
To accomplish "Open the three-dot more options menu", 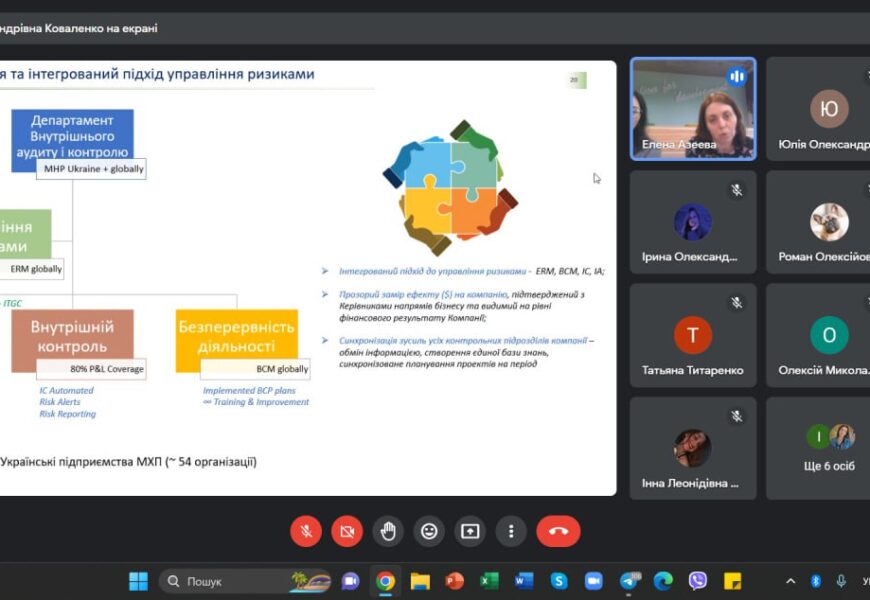I will 511,531.
